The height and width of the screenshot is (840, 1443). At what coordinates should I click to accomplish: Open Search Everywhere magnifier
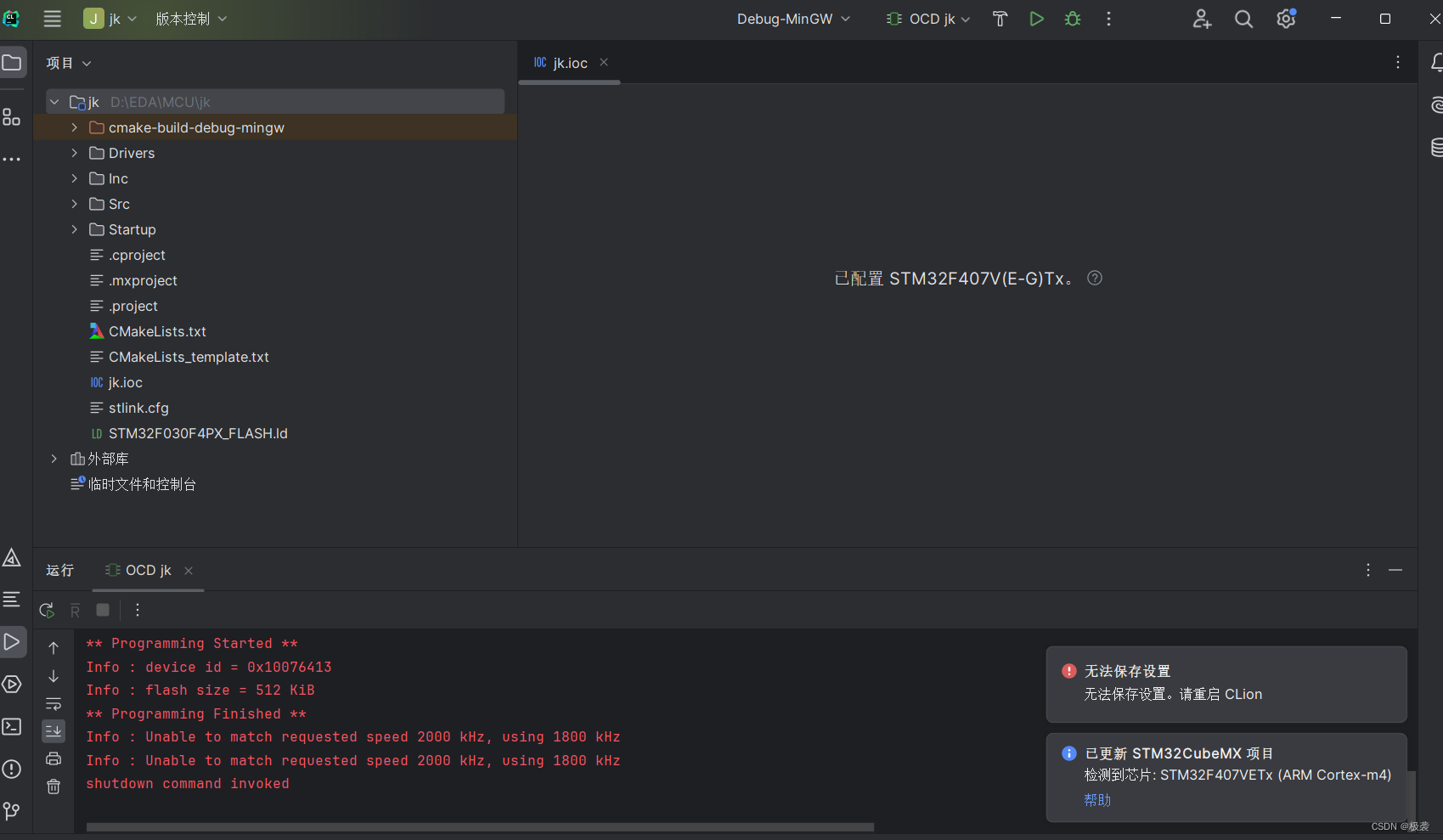click(1243, 19)
